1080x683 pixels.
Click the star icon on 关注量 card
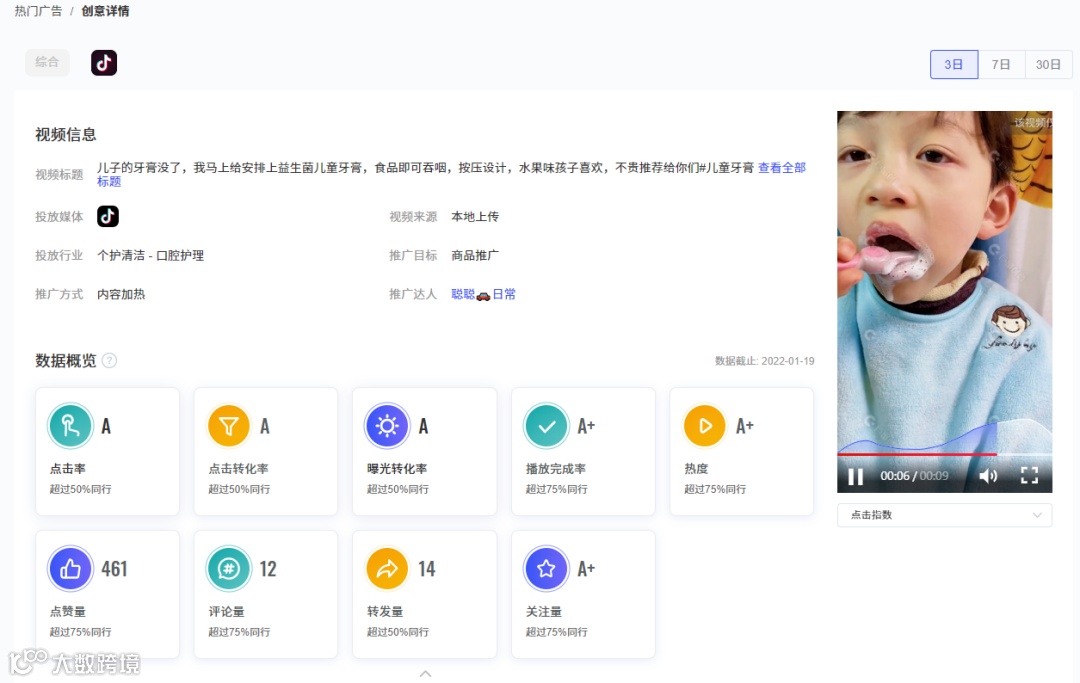546,568
